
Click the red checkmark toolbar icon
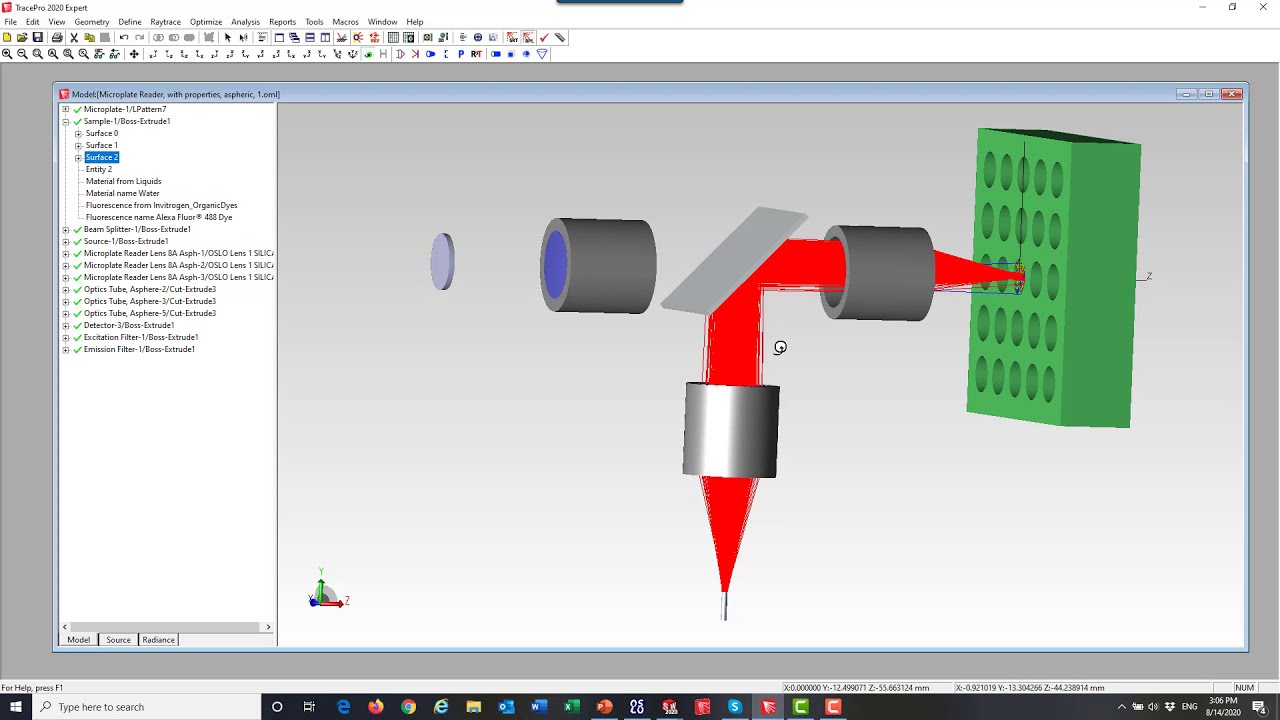(544, 38)
